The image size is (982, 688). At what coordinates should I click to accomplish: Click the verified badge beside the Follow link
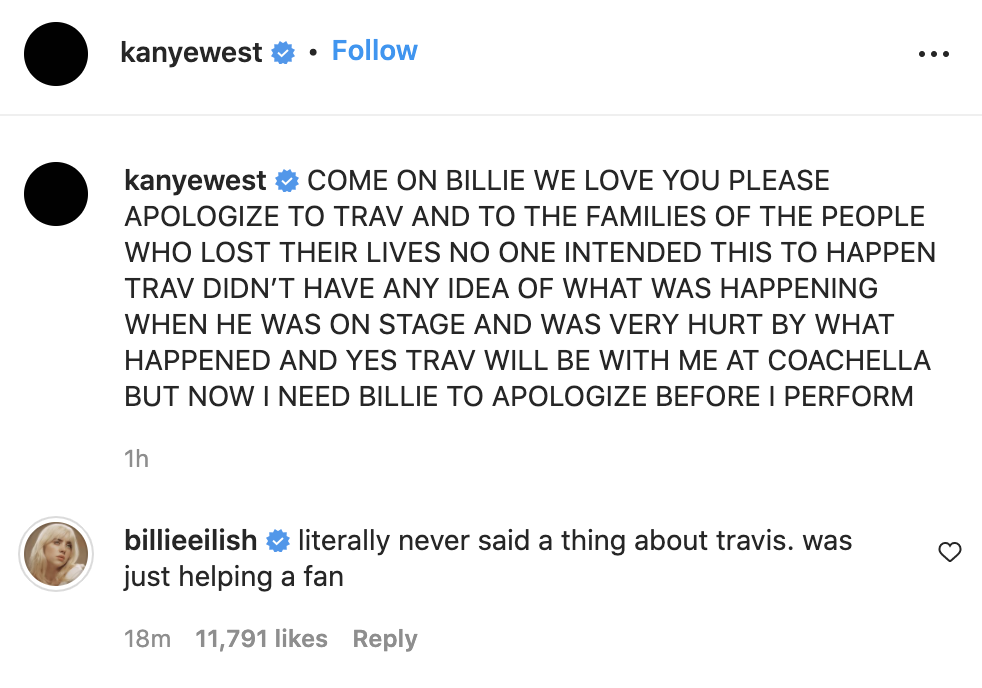pos(283,53)
